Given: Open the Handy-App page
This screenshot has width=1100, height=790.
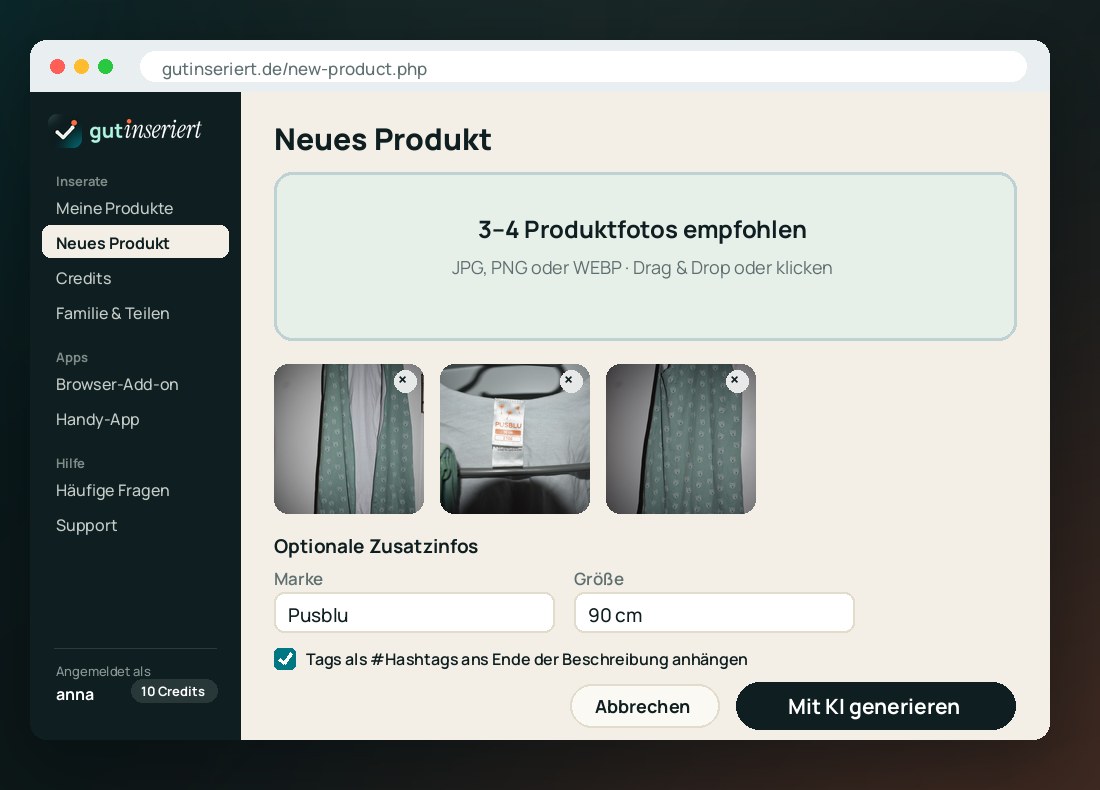Looking at the screenshot, I should (98, 420).
